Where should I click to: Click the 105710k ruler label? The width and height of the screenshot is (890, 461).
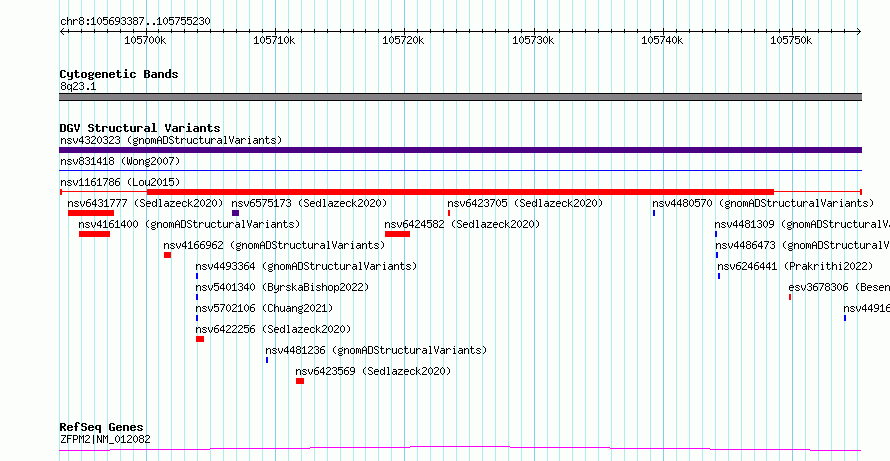click(x=274, y=40)
